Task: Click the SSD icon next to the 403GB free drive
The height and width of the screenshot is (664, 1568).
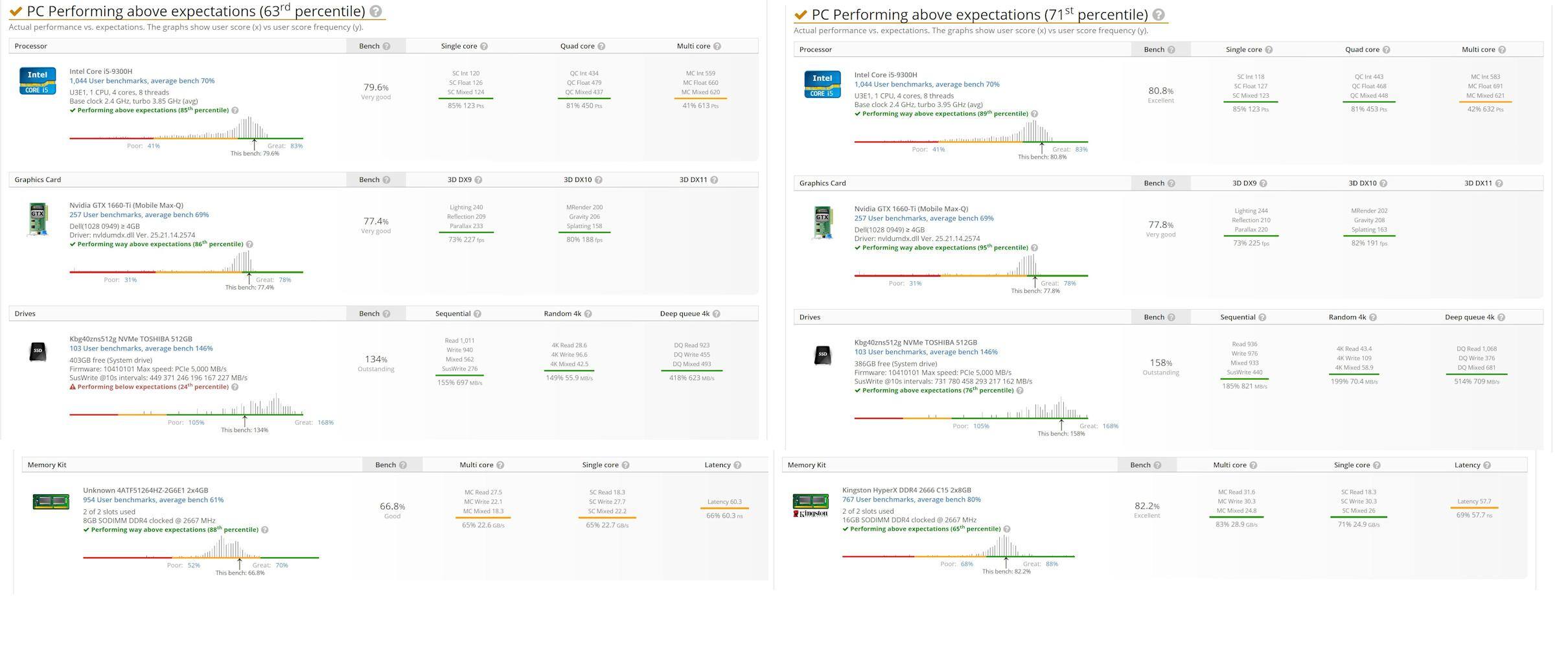Action: (38, 351)
